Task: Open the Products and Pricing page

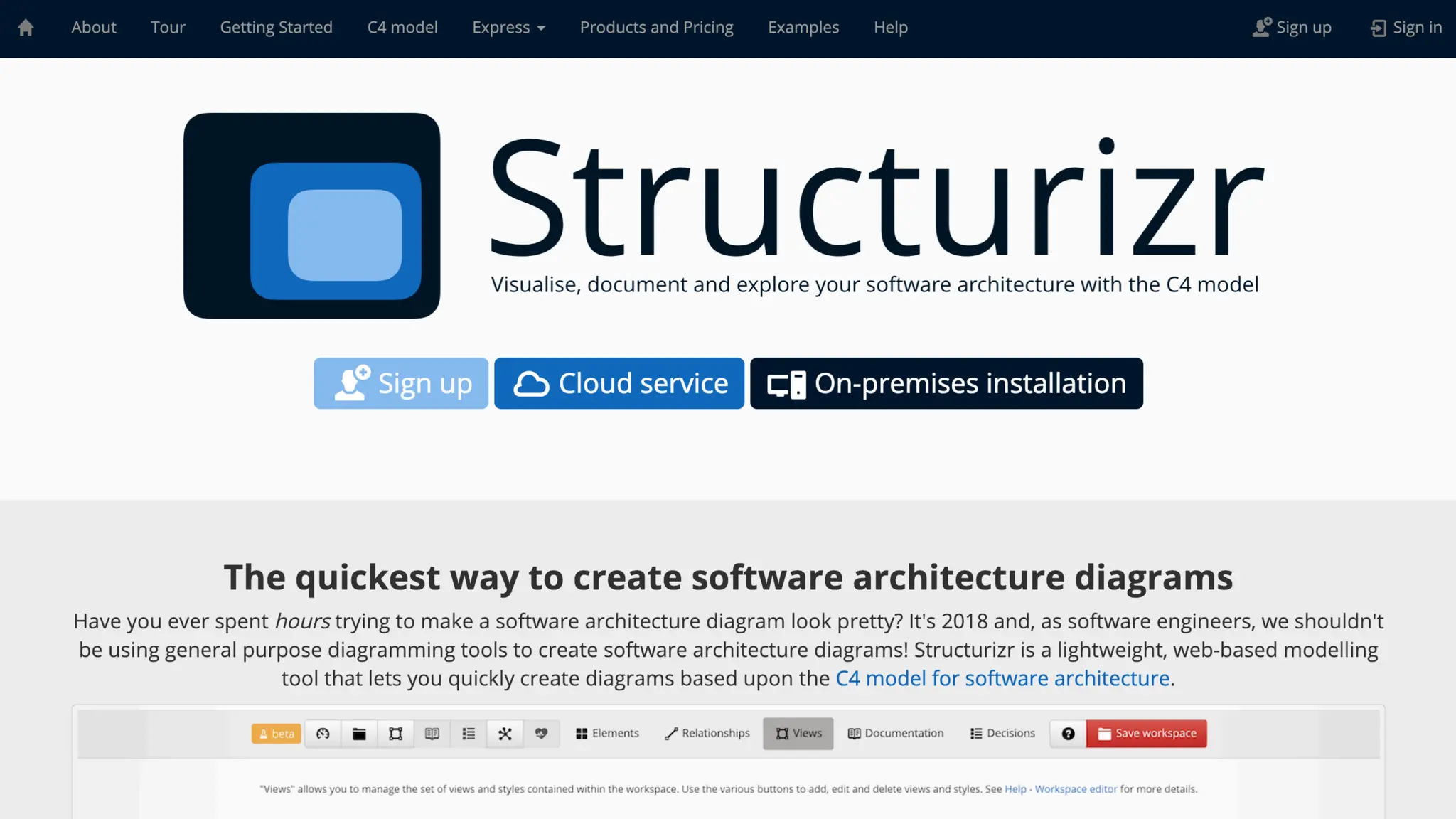Action: pyautogui.click(x=656, y=28)
